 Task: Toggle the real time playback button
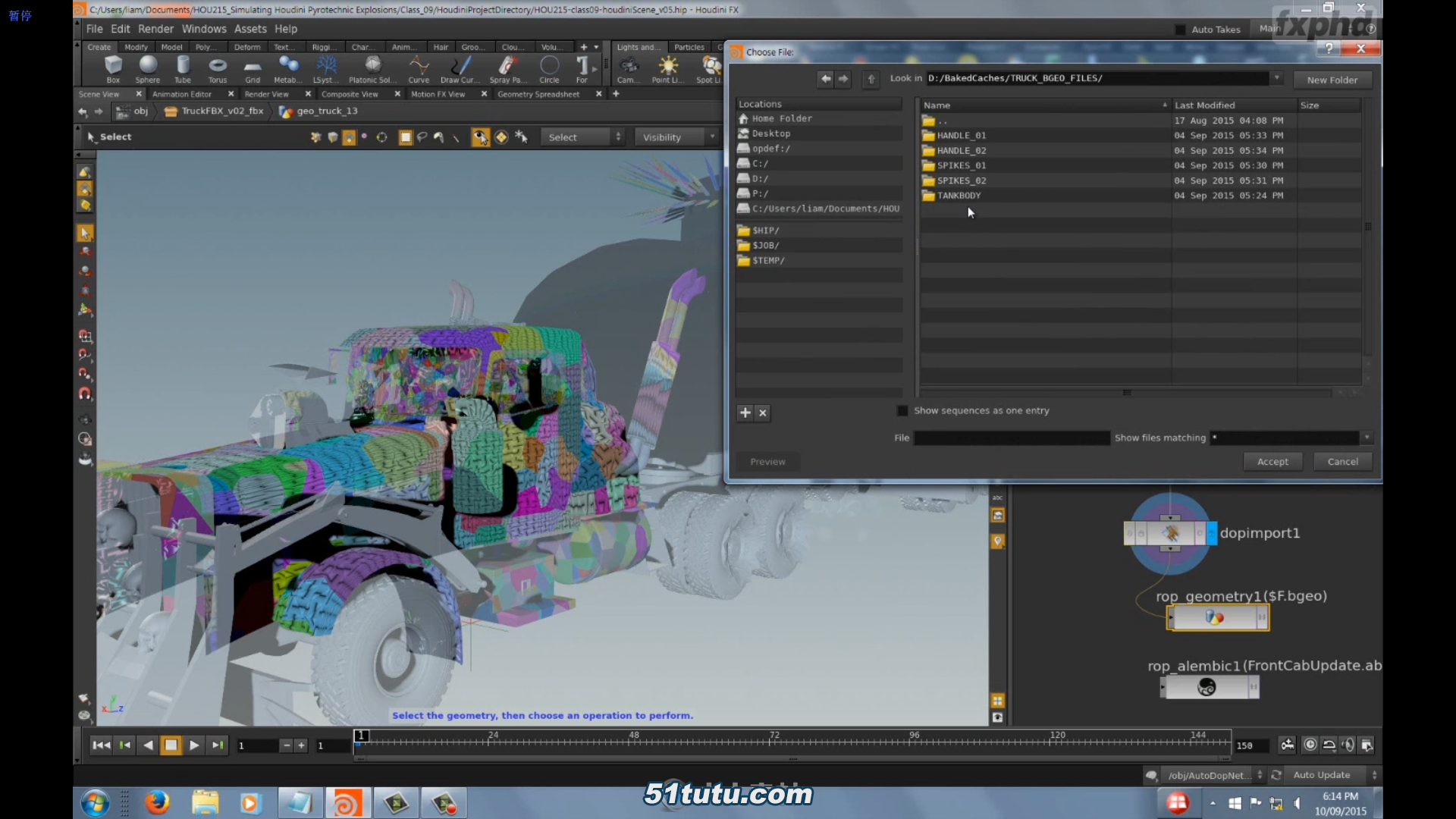click(1310, 745)
